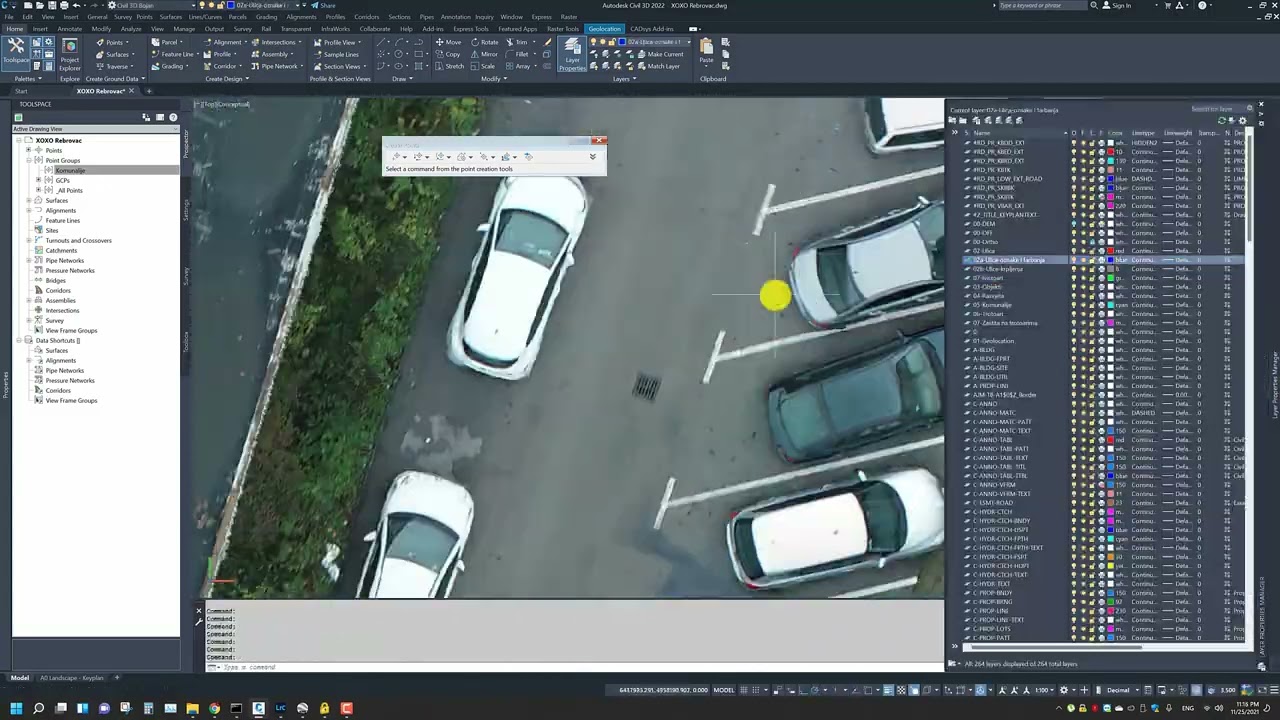Toggle lock for 04-Rampeta layer
The width and height of the screenshot is (1280, 720).
1092,296
